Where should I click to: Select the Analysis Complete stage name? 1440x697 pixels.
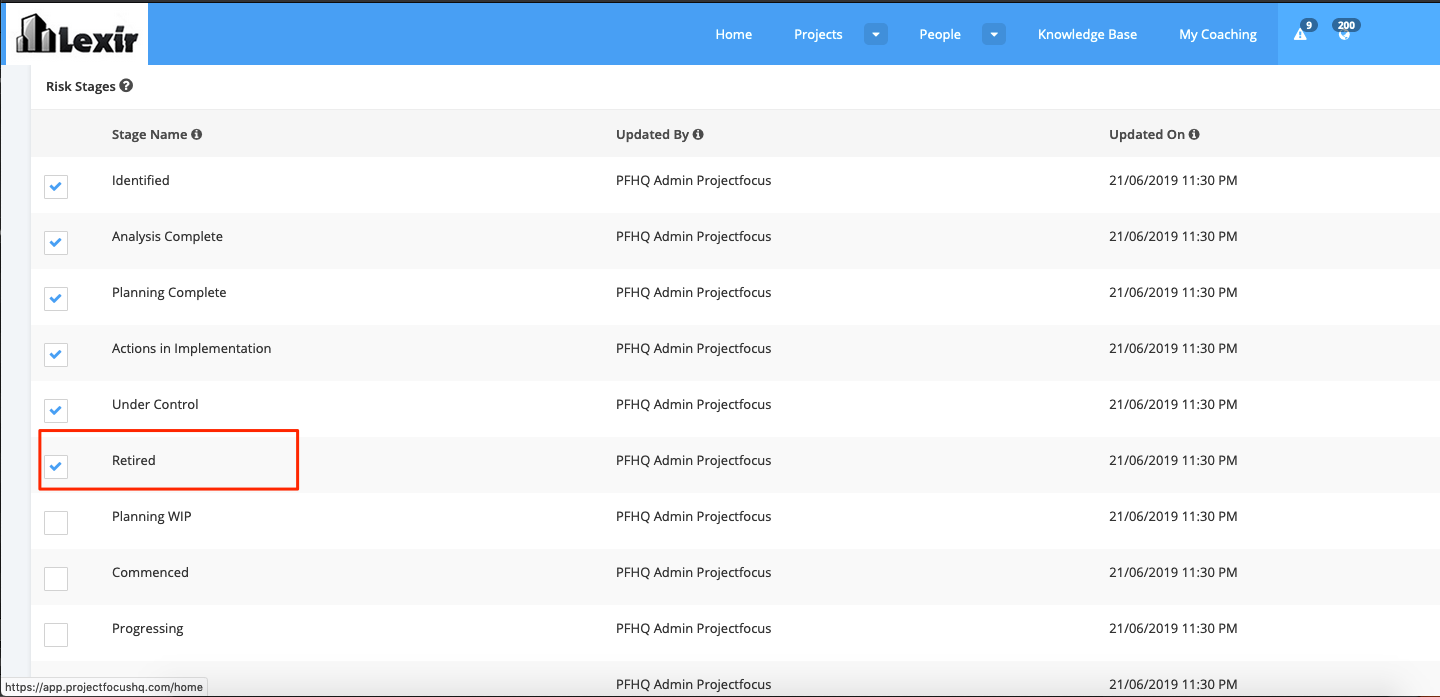[167, 236]
